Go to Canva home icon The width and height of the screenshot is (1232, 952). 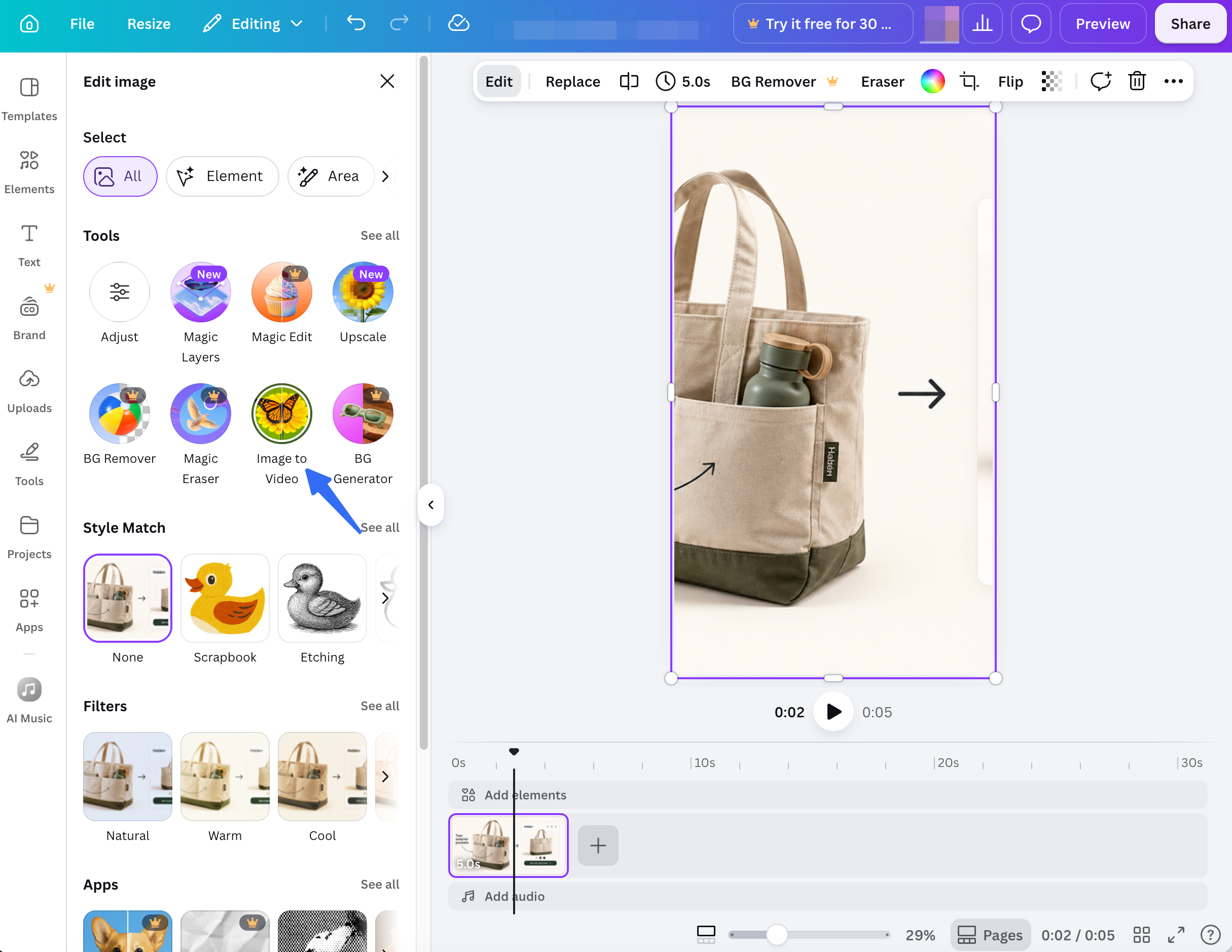tap(29, 24)
